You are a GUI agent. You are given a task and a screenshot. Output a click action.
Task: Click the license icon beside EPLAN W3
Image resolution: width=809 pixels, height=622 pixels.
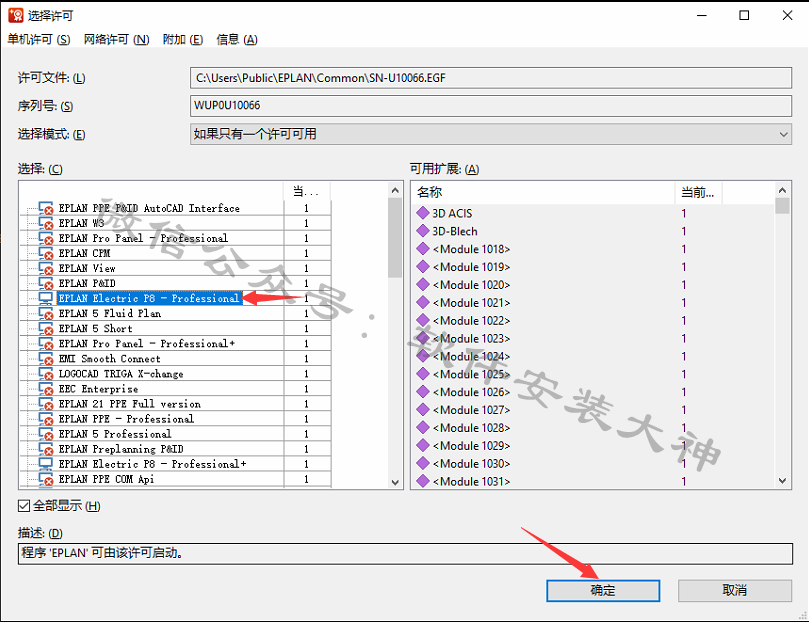click(46, 223)
